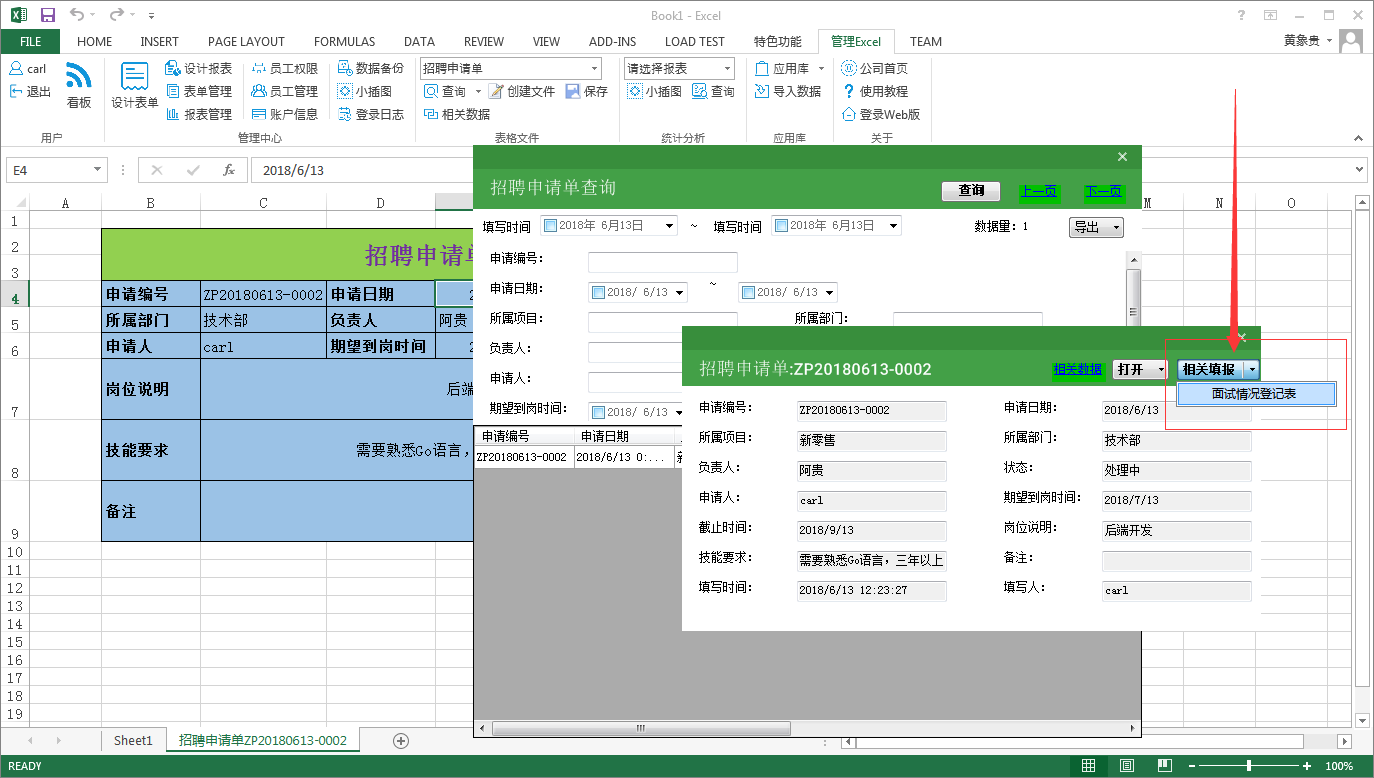The width and height of the screenshot is (1374, 778).
Task: Switch to the HOME tab
Action: 95,42
